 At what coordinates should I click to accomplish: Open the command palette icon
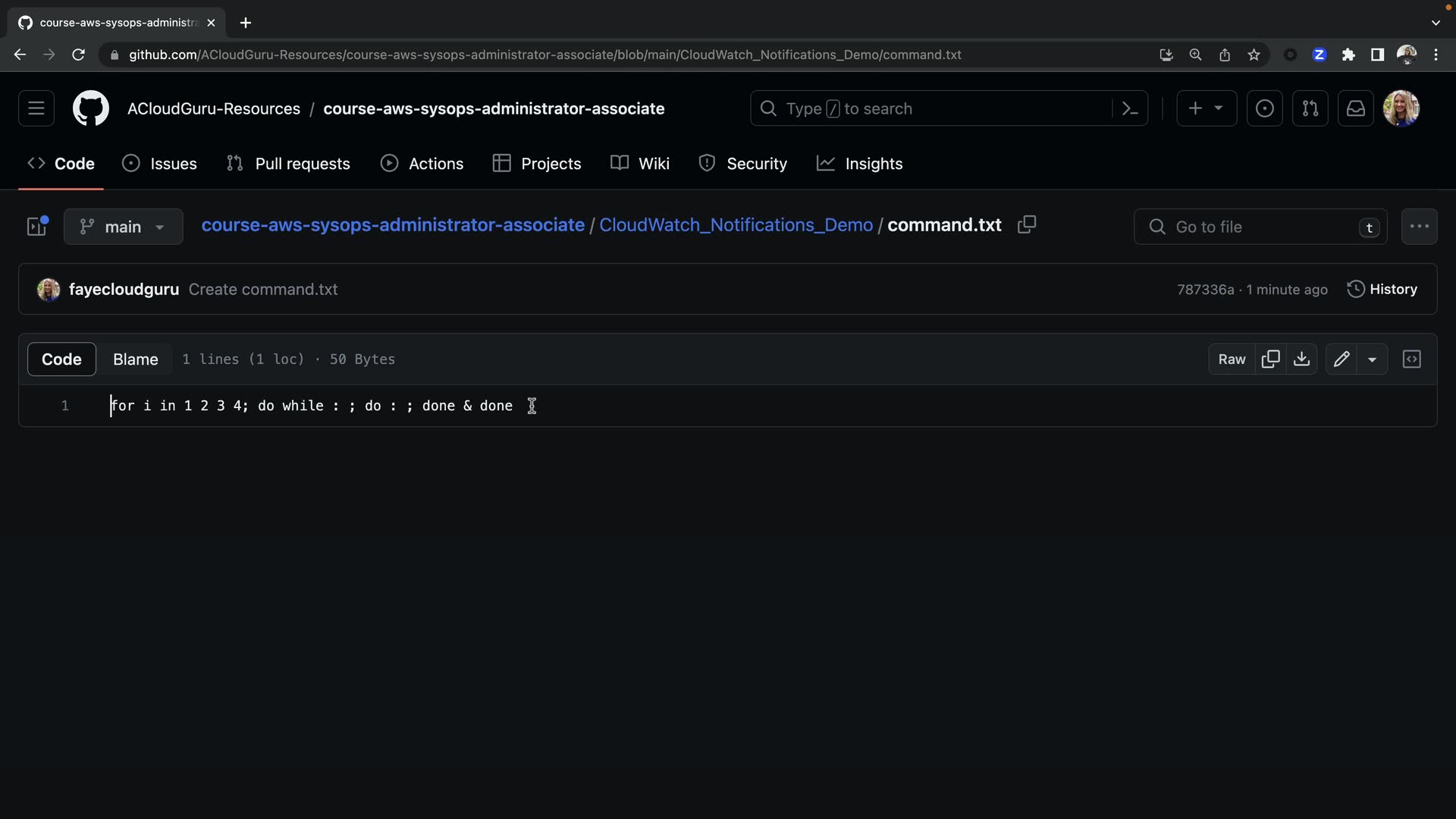1130,108
